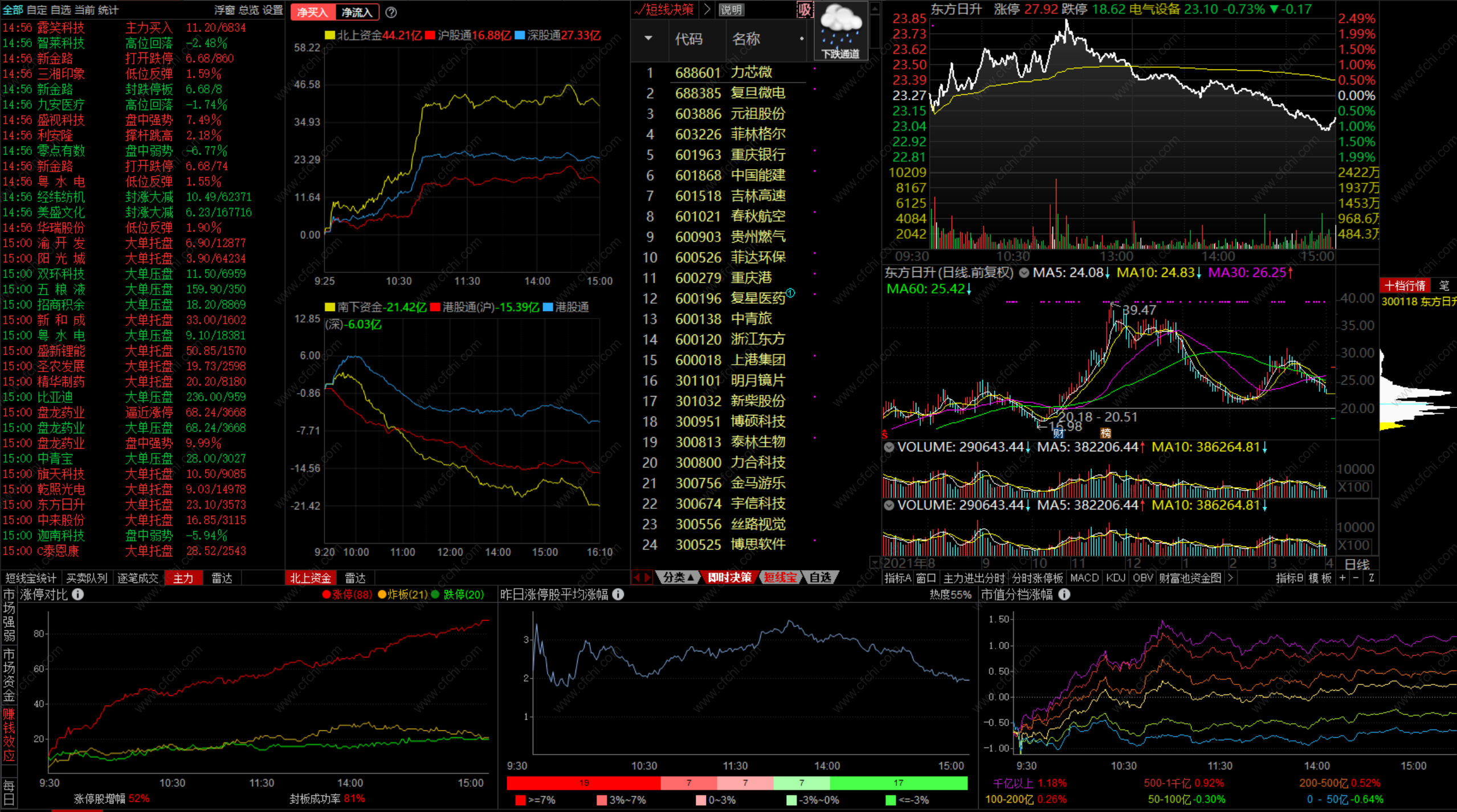Expand more indicators after 财富池资金图

coord(1230,578)
